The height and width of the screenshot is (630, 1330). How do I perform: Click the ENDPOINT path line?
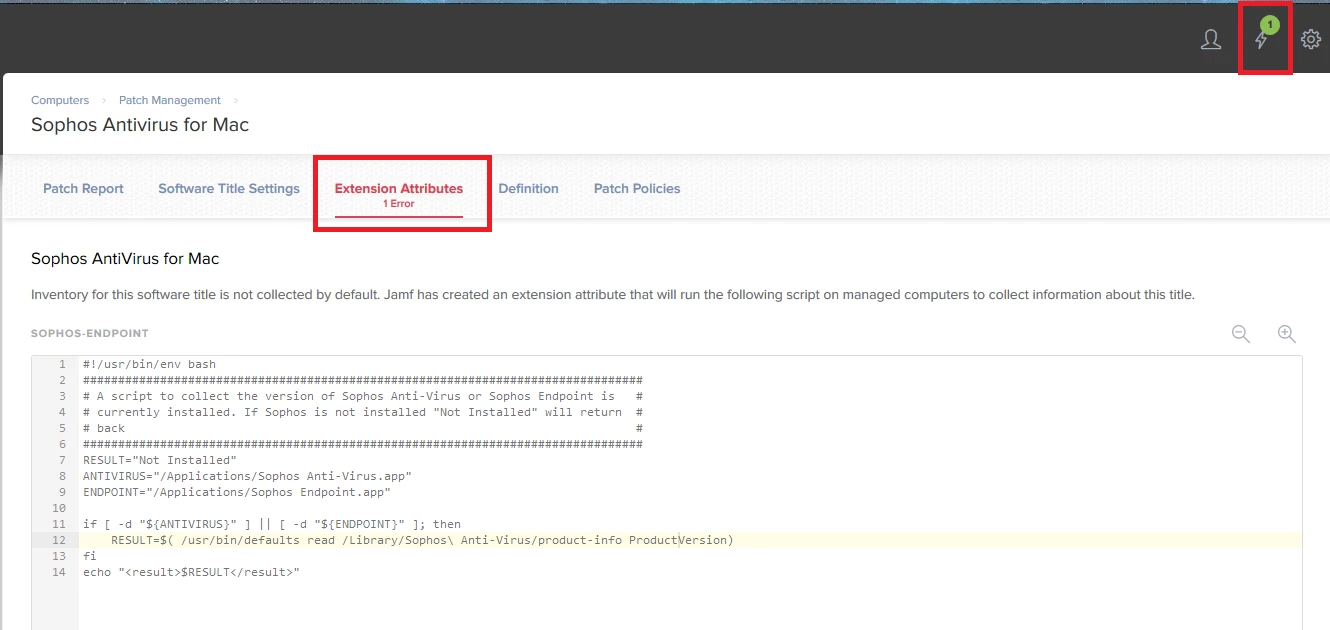(237, 492)
